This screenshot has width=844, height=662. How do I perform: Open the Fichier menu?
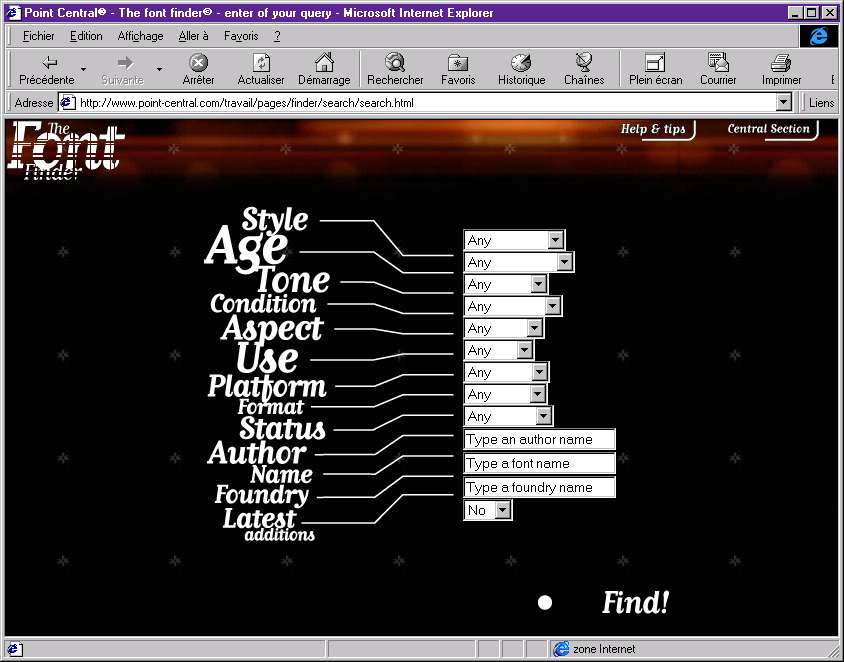[x=38, y=36]
